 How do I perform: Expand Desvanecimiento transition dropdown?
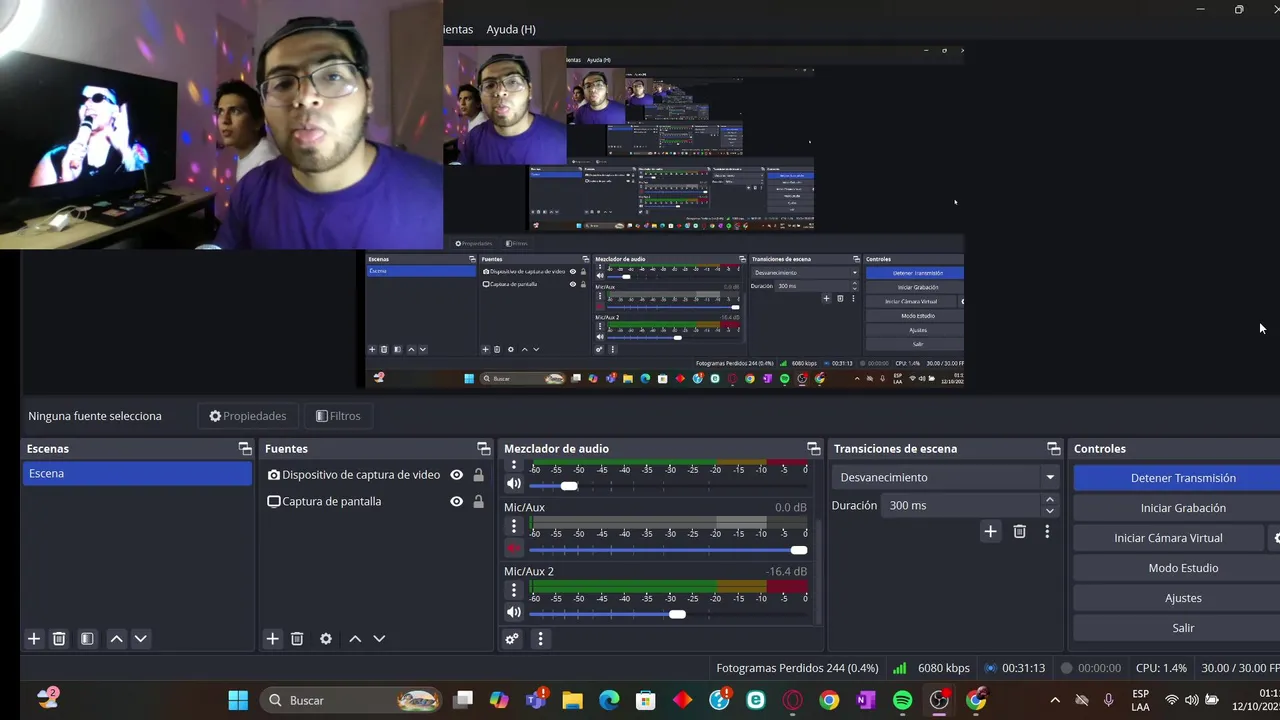[x=1049, y=477]
